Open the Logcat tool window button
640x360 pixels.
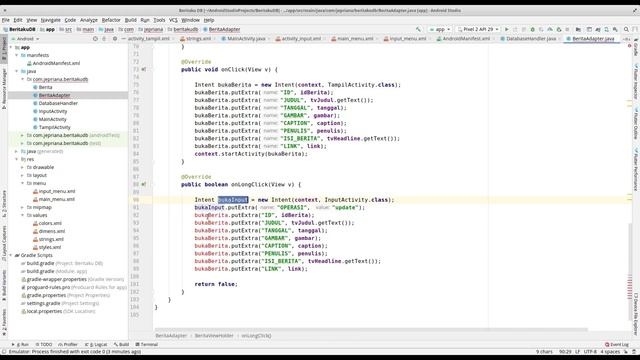(95, 344)
